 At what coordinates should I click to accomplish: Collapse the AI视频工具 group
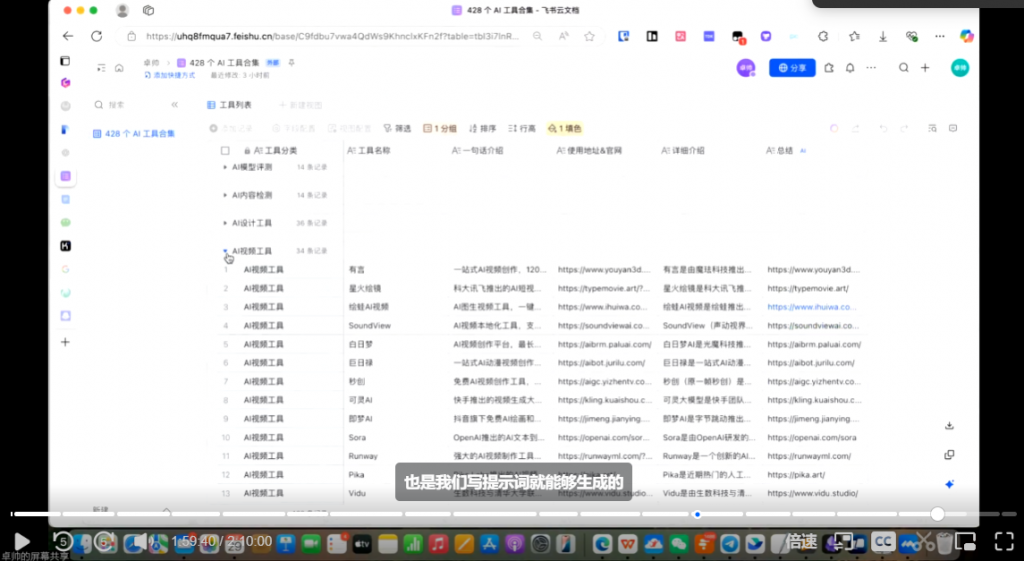[x=225, y=251]
